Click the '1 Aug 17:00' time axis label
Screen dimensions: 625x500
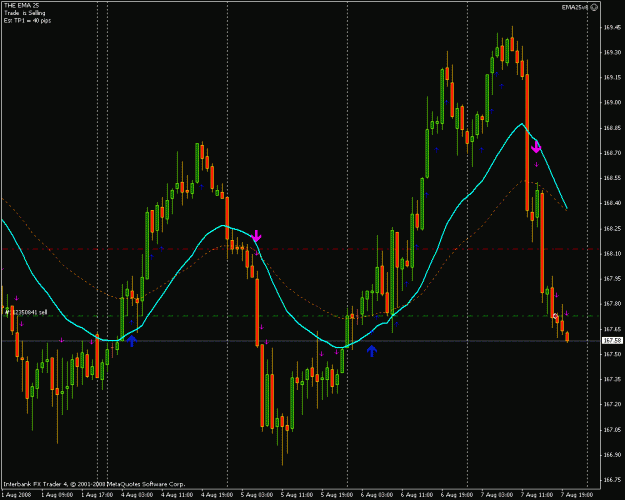click(97, 495)
